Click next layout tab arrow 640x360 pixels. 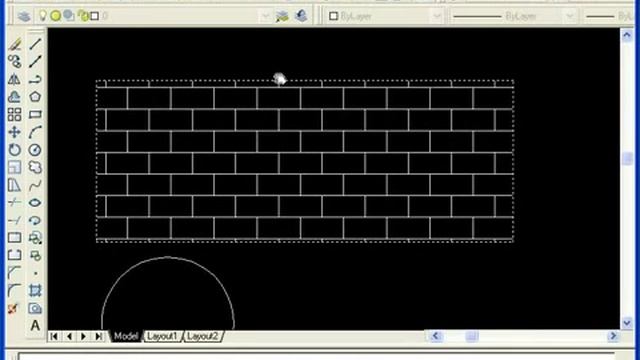point(83,336)
